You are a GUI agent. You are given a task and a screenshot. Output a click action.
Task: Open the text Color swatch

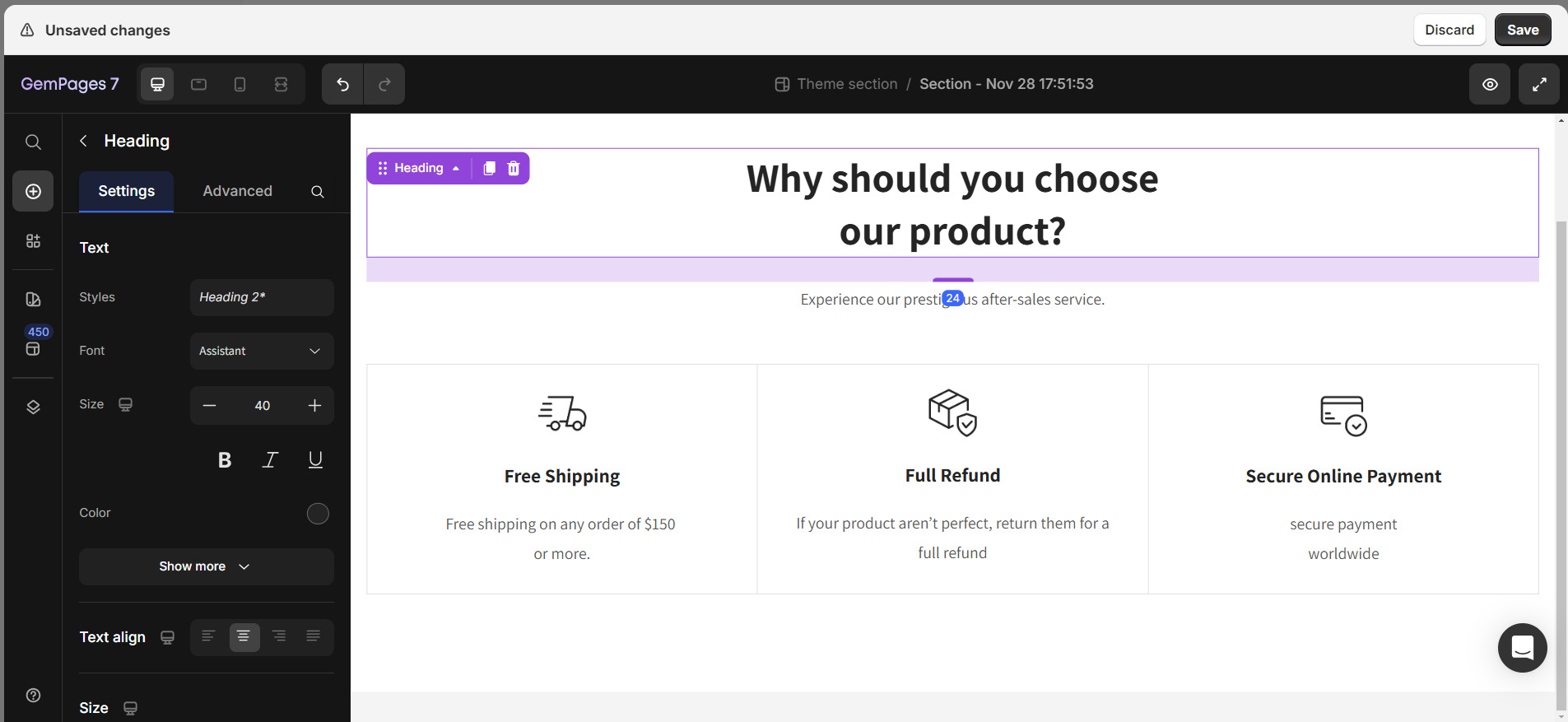pos(318,514)
